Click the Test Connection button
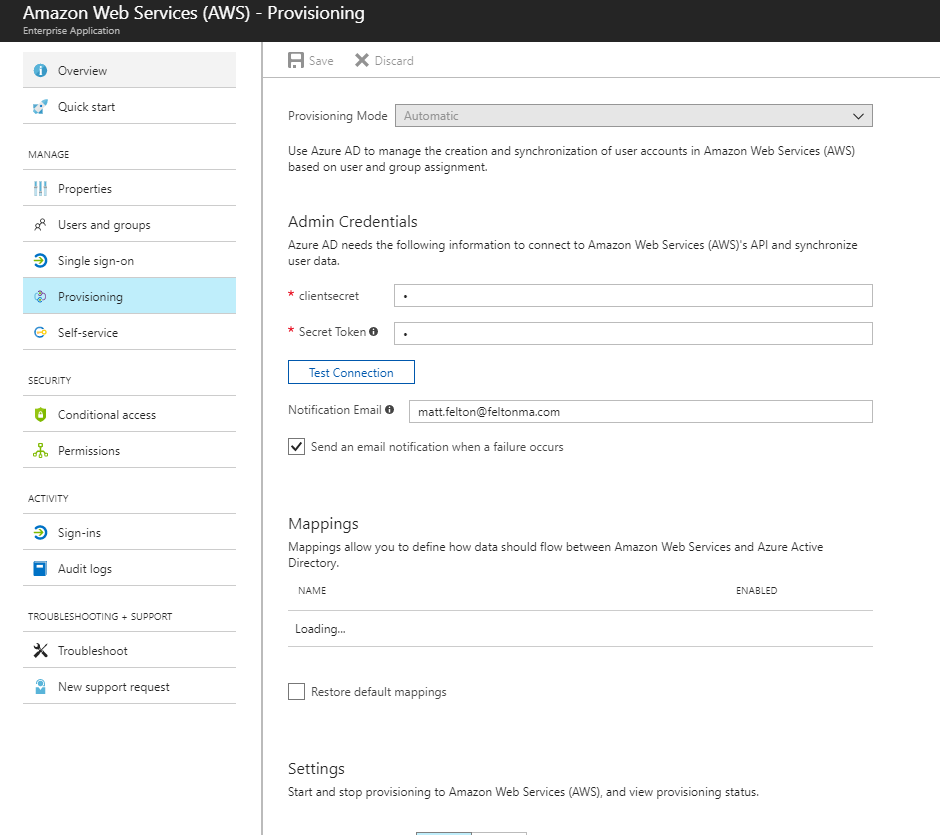The height and width of the screenshot is (835, 940). pyautogui.click(x=351, y=372)
